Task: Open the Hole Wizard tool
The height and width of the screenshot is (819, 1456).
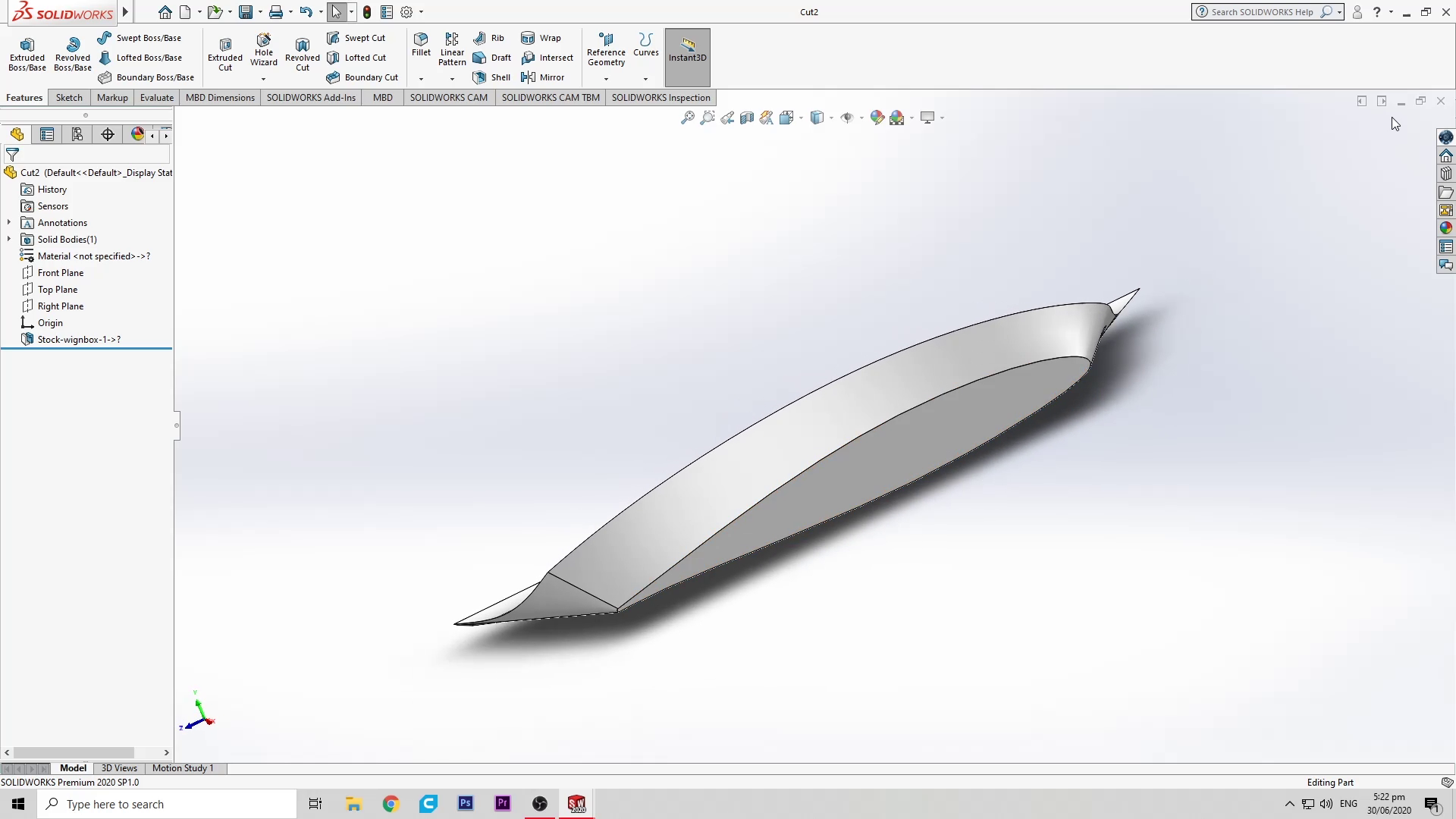Action: click(x=264, y=50)
